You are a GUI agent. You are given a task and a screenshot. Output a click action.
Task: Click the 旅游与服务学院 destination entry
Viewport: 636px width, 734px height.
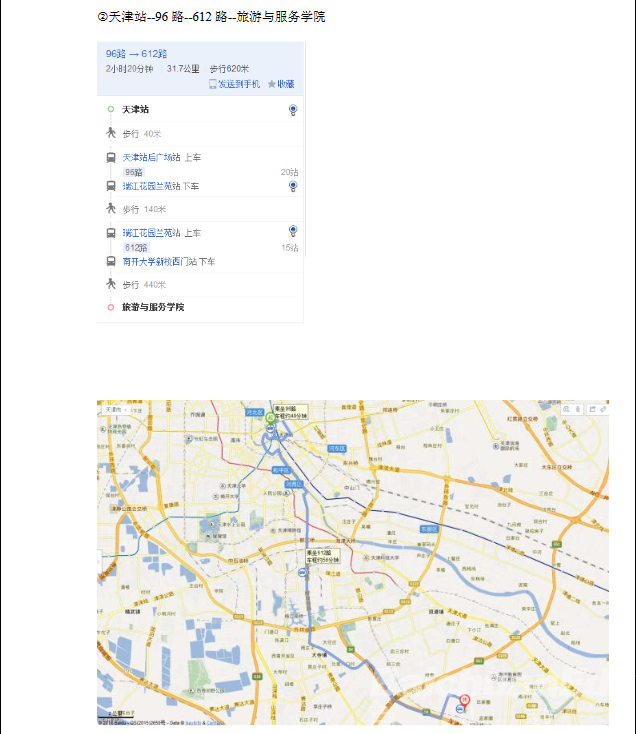pos(153,307)
